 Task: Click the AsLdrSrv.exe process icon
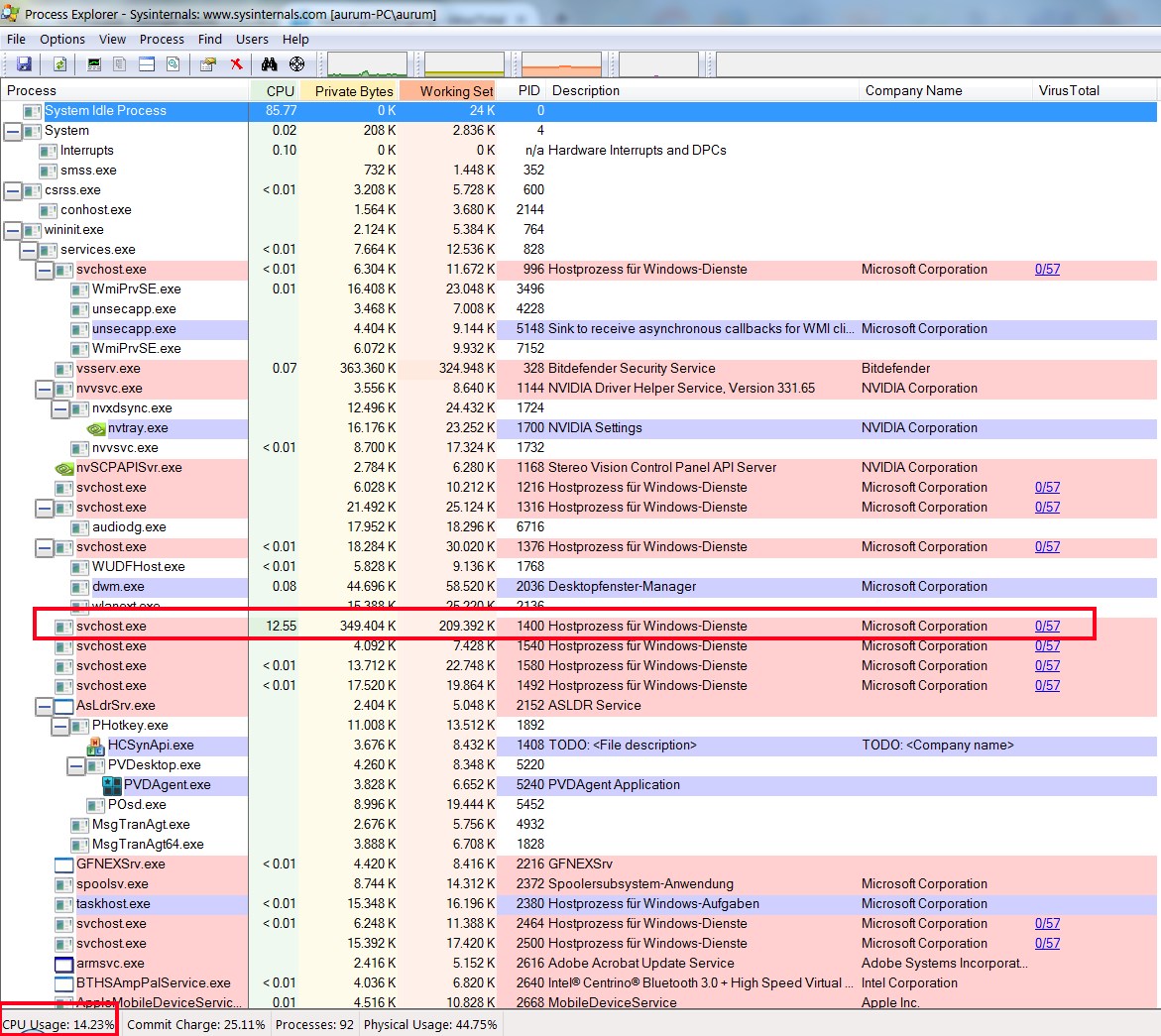[64, 706]
